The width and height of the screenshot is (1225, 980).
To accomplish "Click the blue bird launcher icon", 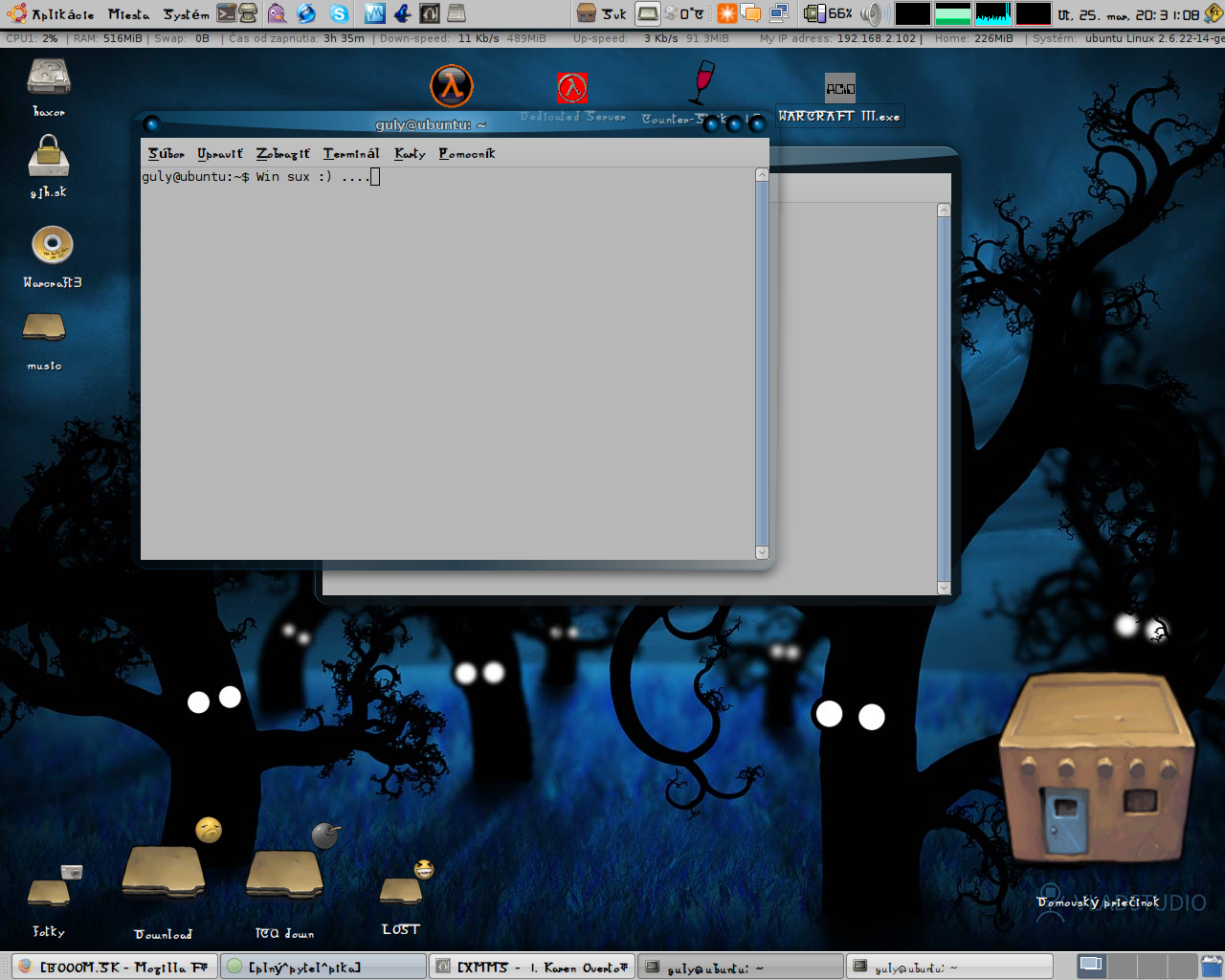I will click(402, 13).
